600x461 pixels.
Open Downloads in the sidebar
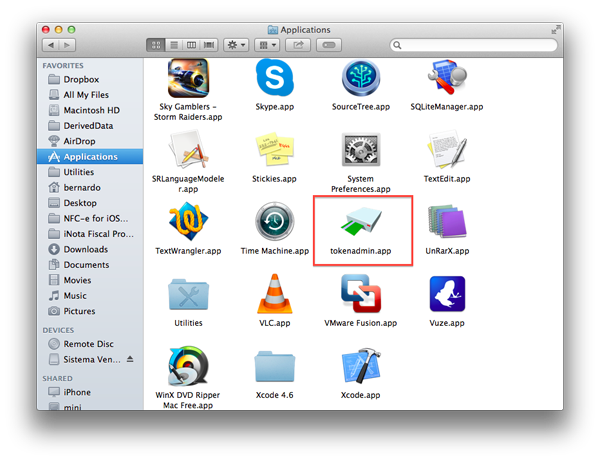(x=90, y=249)
